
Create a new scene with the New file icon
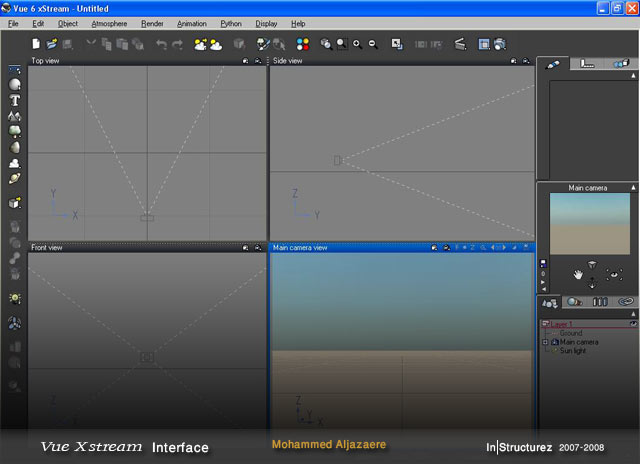[36, 44]
